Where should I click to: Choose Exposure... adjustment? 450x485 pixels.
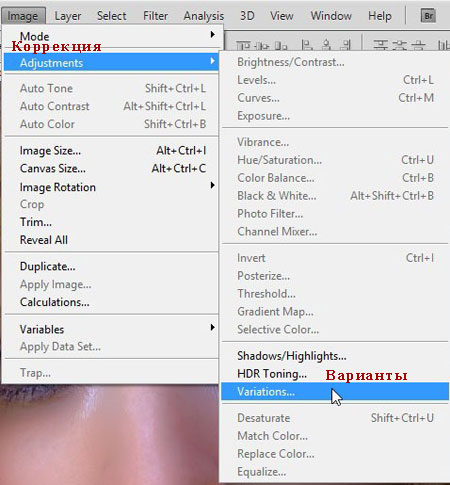(x=335, y=116)
